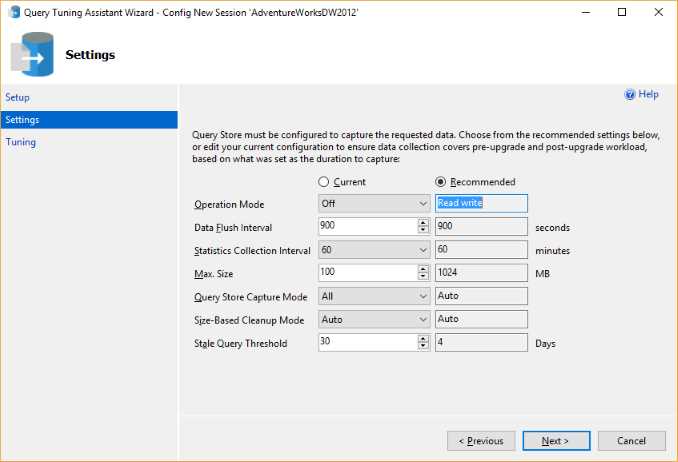Click the app icon in title bar
The width and height of the screenshot is (678, 462).
point(14,12)
